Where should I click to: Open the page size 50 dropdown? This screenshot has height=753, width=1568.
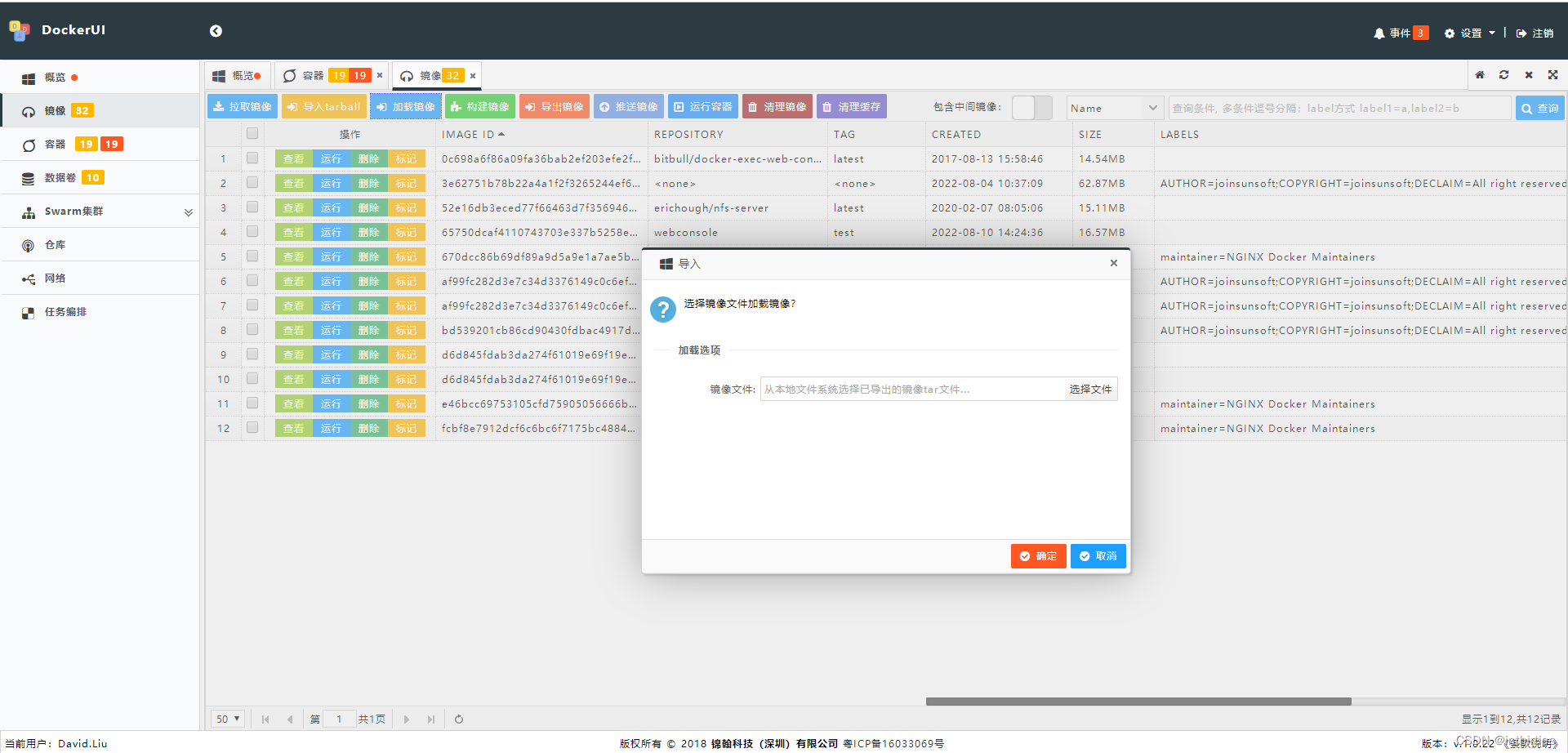(x=228, y=720)
